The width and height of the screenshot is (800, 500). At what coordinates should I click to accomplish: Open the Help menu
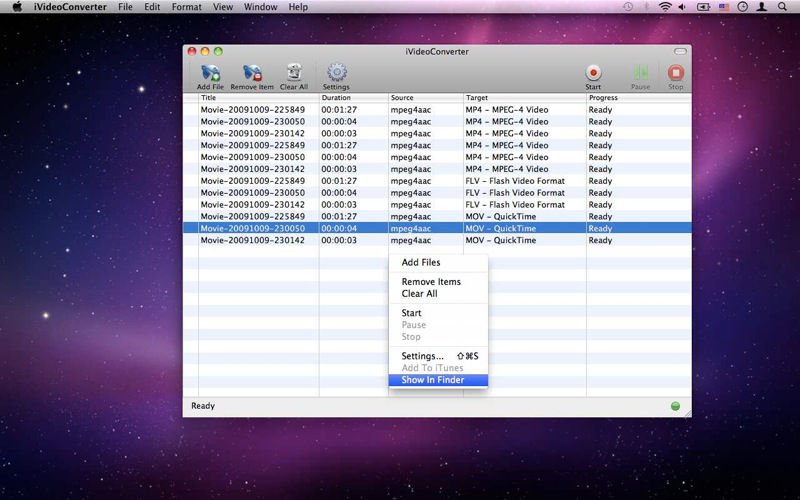pos(298,7)
